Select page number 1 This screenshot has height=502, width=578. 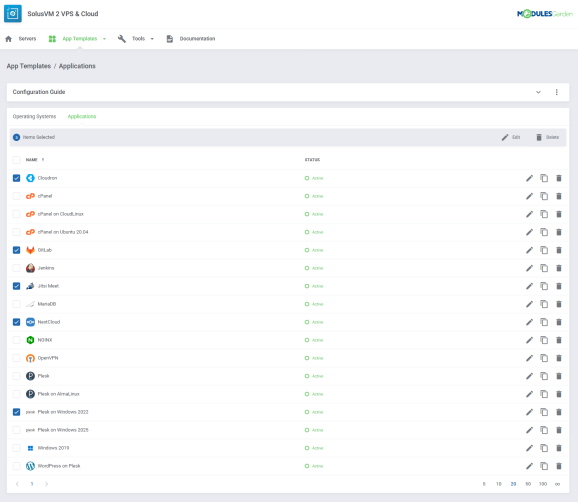click(32, 484)
